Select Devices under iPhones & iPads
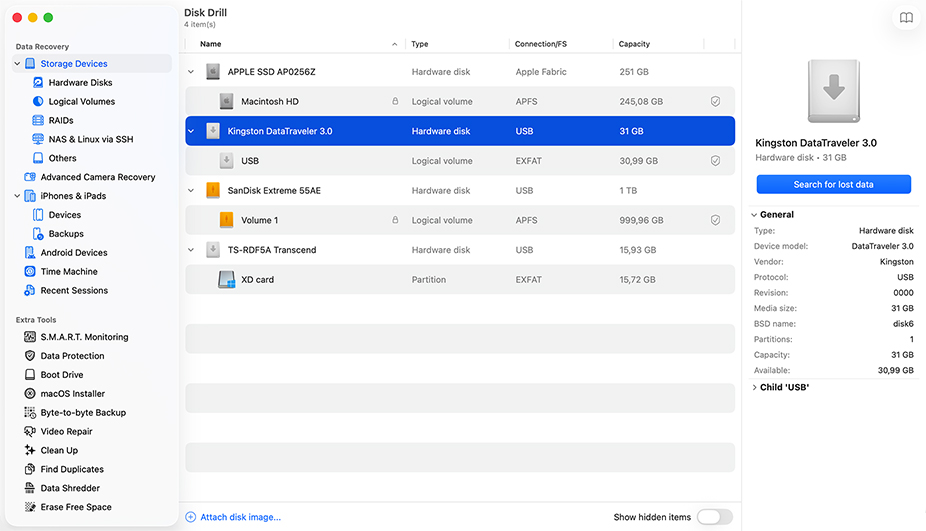This screenshot has width=926, height=531. pos(64,214)
